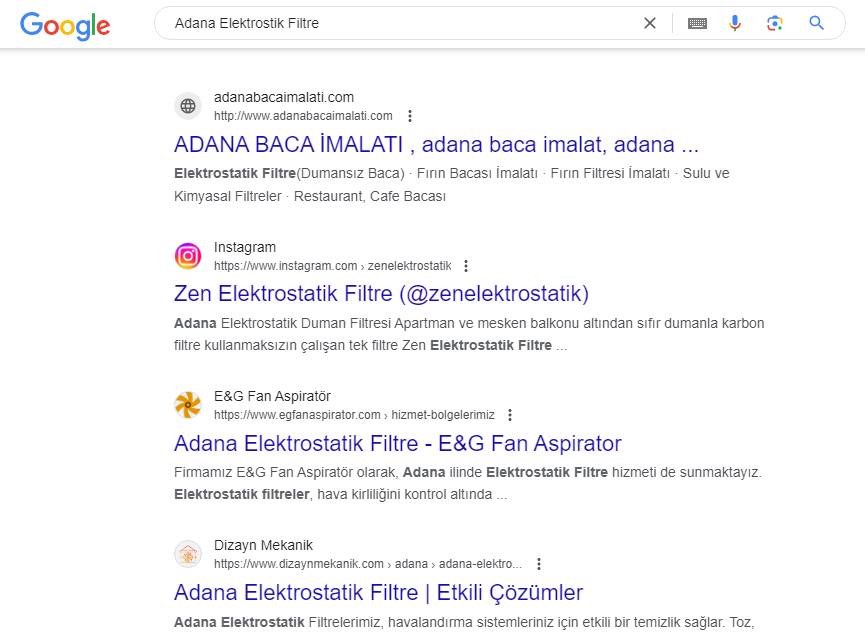Click the adanabacaimalati.com globe favicon
865x635 pixels.
pos(188,106)
